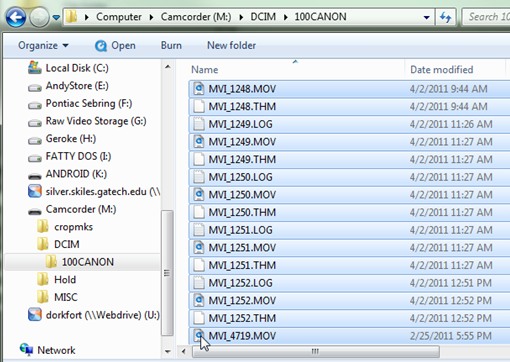Click the navigation pane scrollbar thumb
The width and height of the screenshot is (510, 362).
(x=167, y=273)
